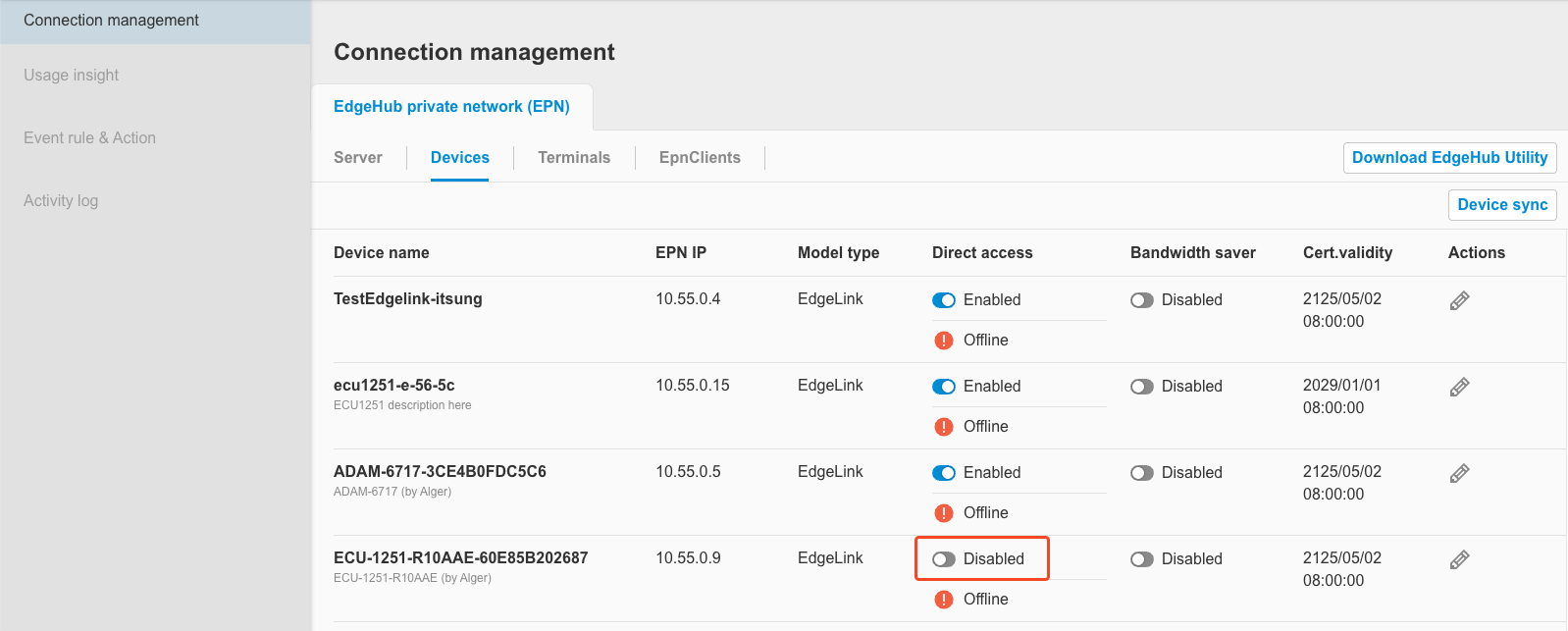The width and height of the screenshot is (1568, 631).
Task: Open edit for ECU-1251-R10AAE-60E85B202687
Action: point(1459,560)
